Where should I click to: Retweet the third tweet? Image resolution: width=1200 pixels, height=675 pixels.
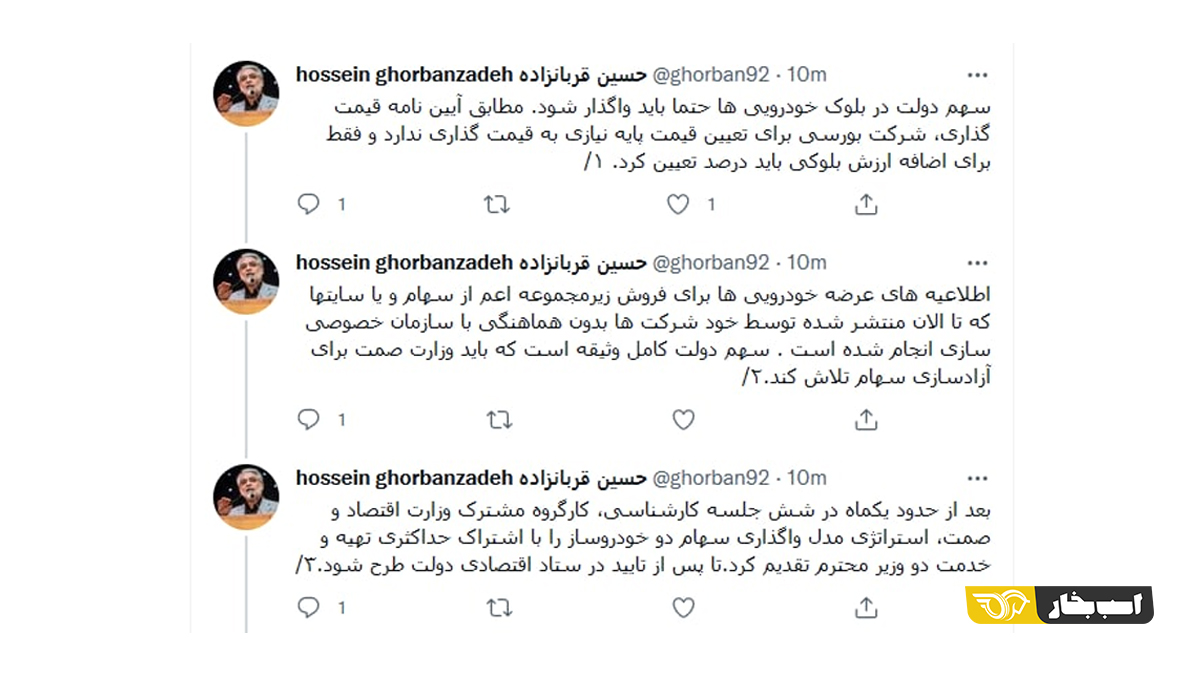tap(498, 607)
